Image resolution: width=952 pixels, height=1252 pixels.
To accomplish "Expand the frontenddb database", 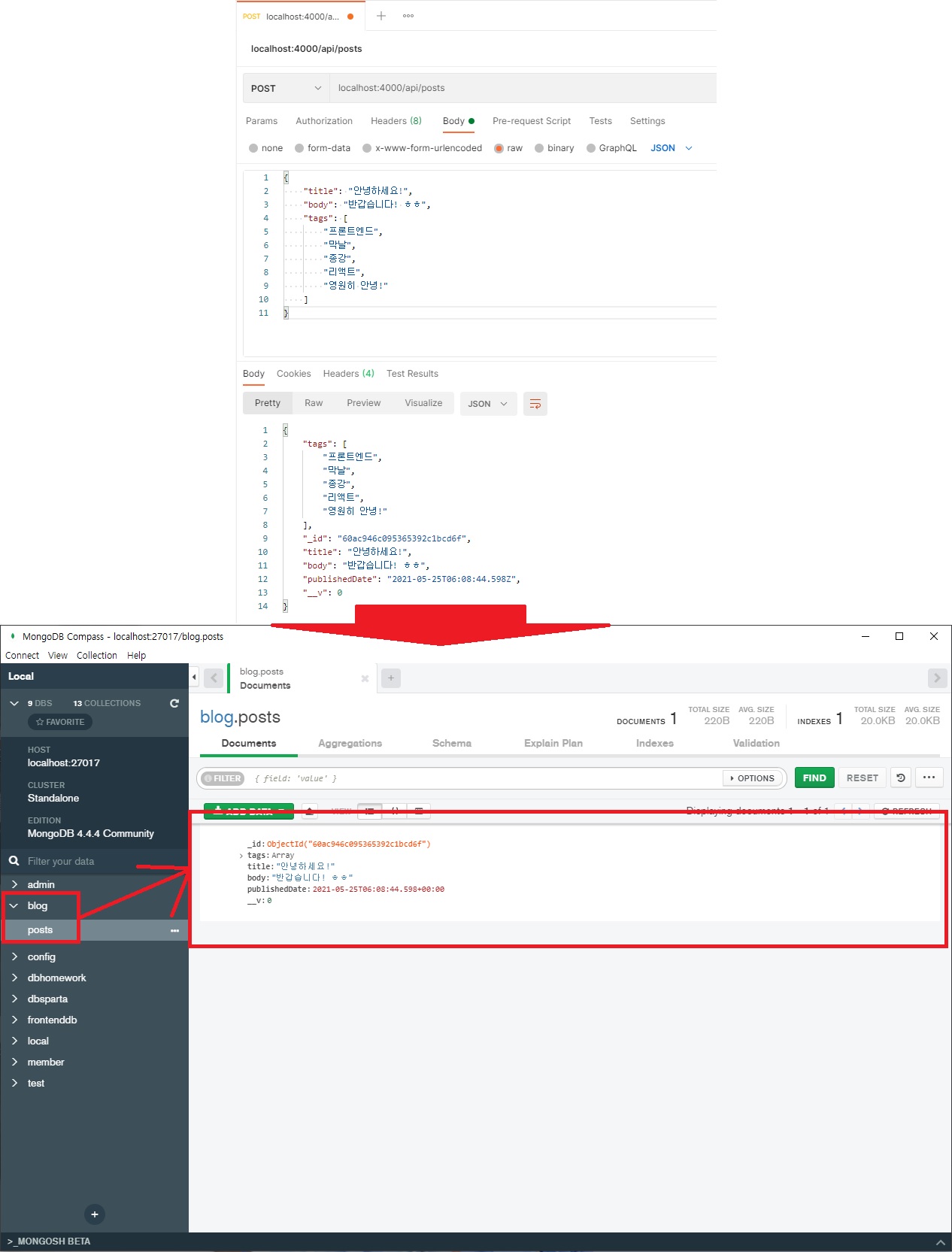I will [14, 1020].
